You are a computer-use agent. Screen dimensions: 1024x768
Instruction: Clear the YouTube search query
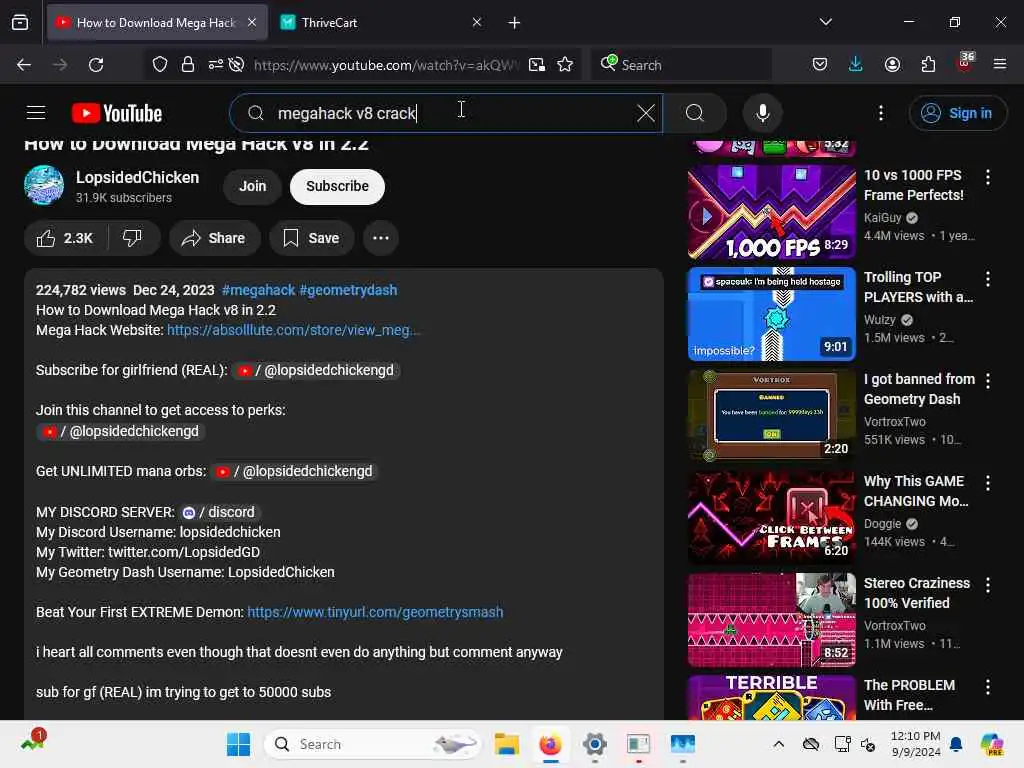[x=645, y=113]
